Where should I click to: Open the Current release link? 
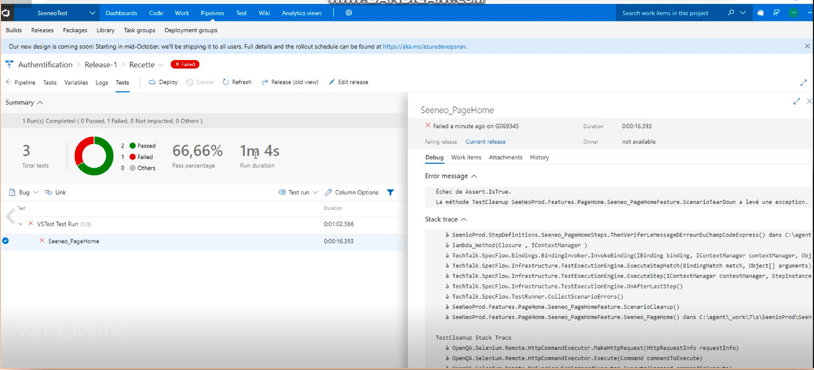pos(485,141)
